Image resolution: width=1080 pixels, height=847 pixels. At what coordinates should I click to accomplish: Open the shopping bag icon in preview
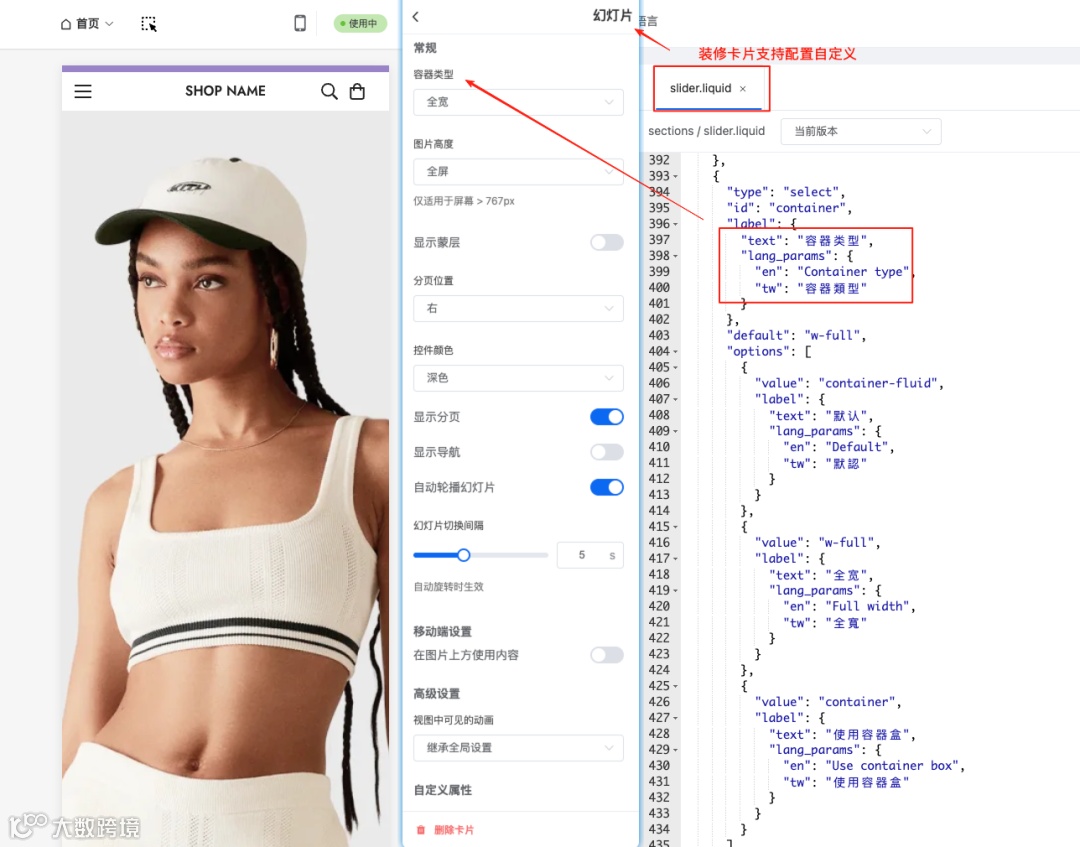[357, 91]
